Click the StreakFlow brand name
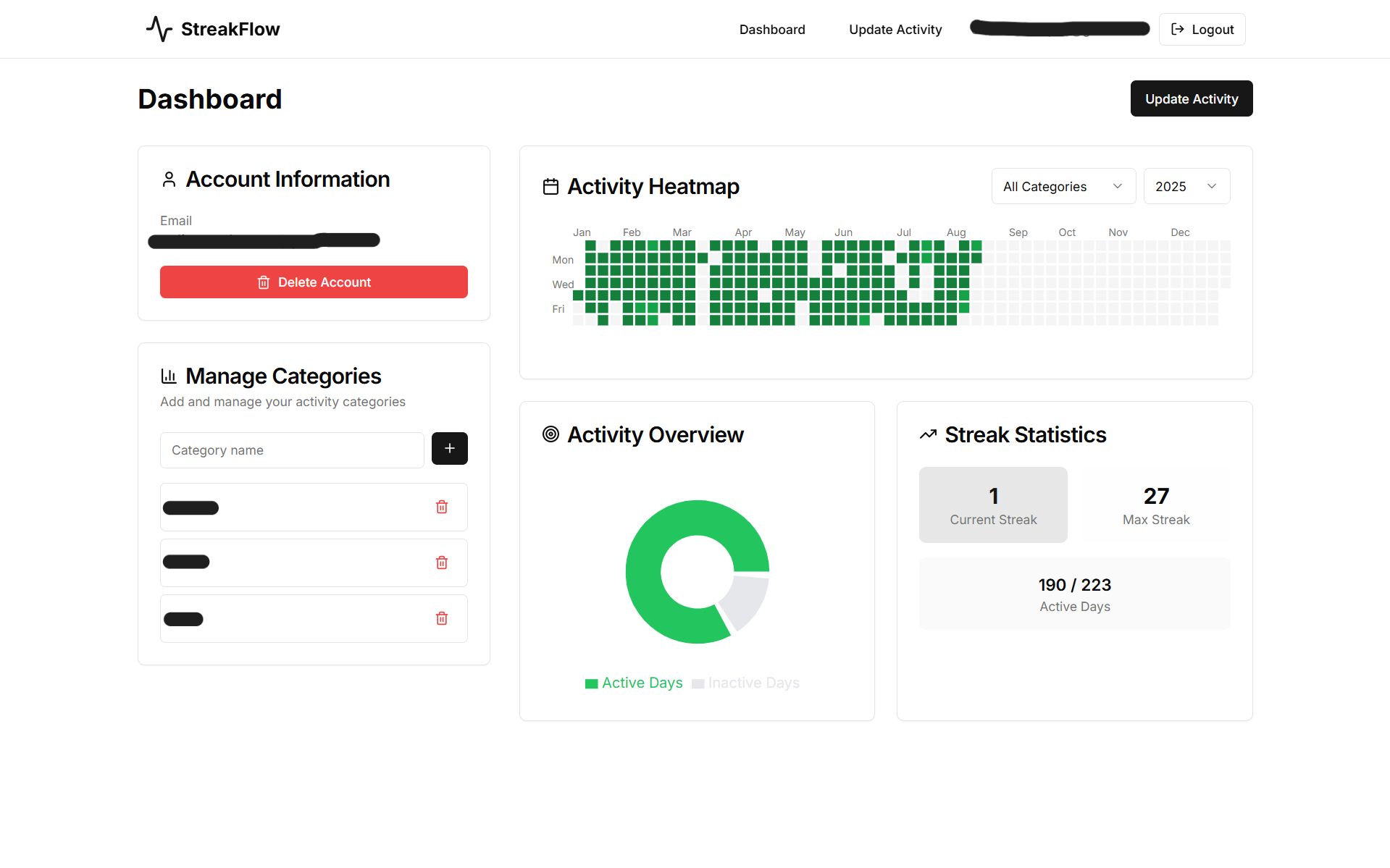 click(x=230, y=29)
